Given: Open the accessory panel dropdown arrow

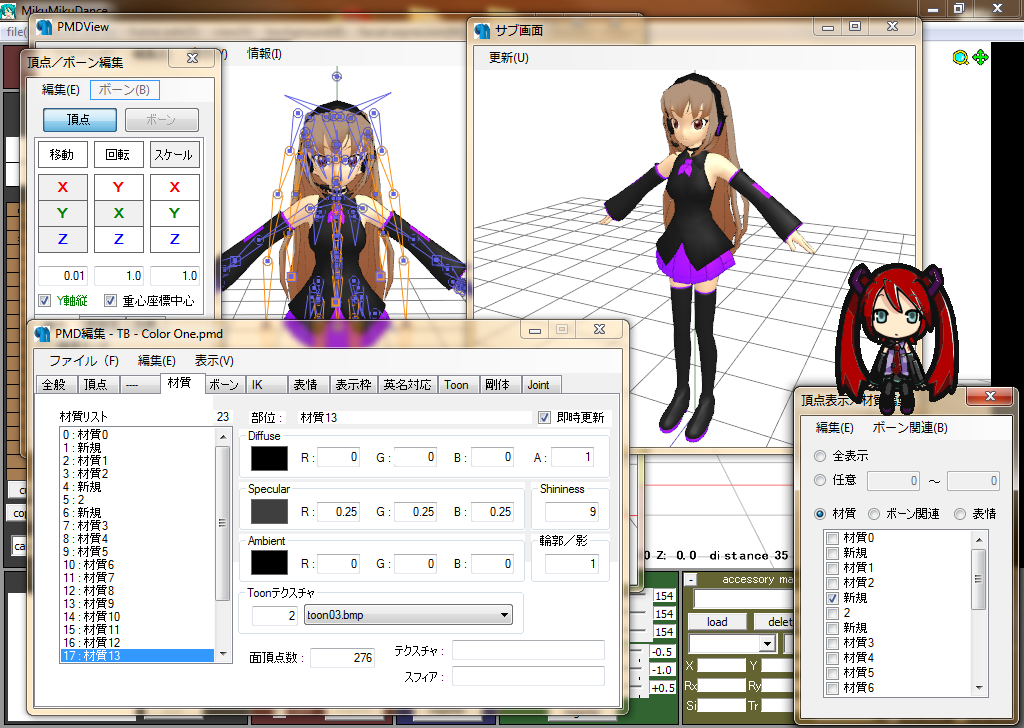Looking at the screenshot, I should (767, 644).
